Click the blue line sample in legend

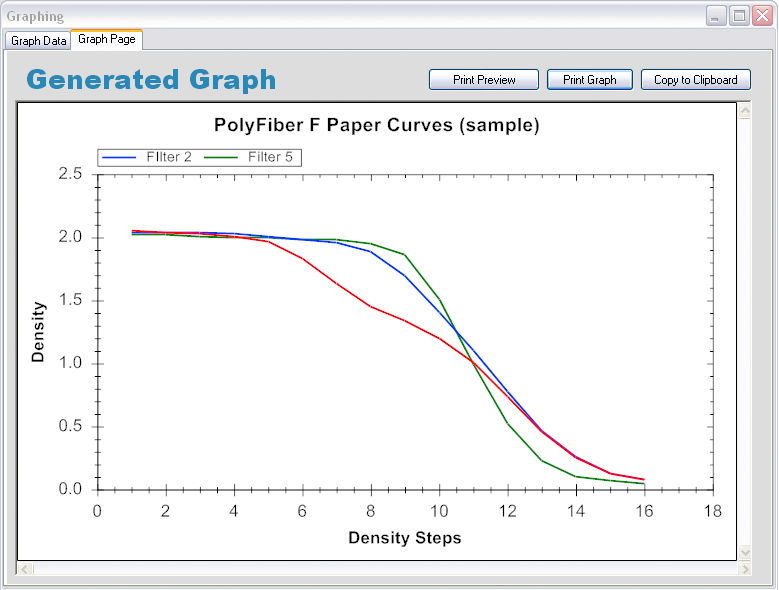pyautogui.click(x=120, y=157)
